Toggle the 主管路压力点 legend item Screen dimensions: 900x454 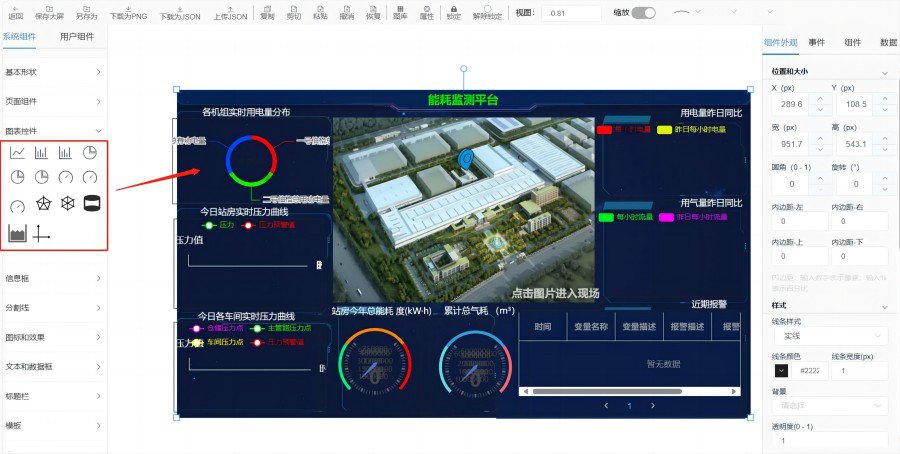point(282,328)
